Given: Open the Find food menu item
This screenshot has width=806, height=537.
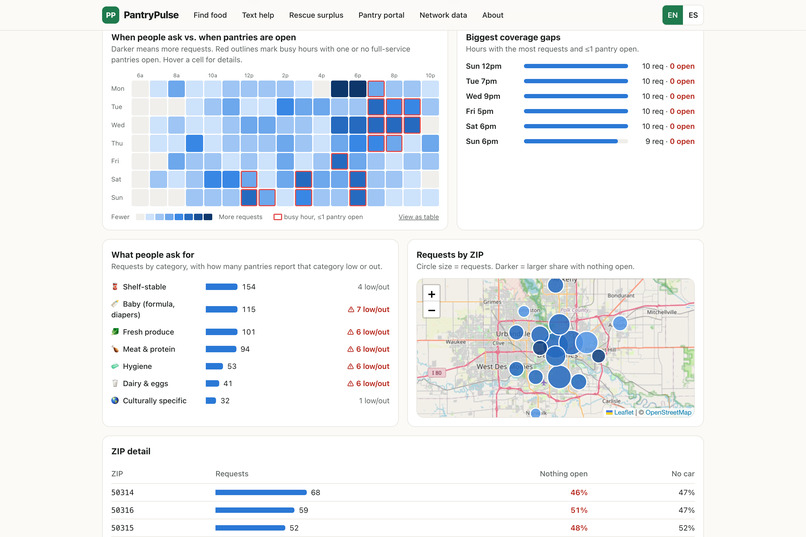Looking at the screenshot, I should point(210,15).
